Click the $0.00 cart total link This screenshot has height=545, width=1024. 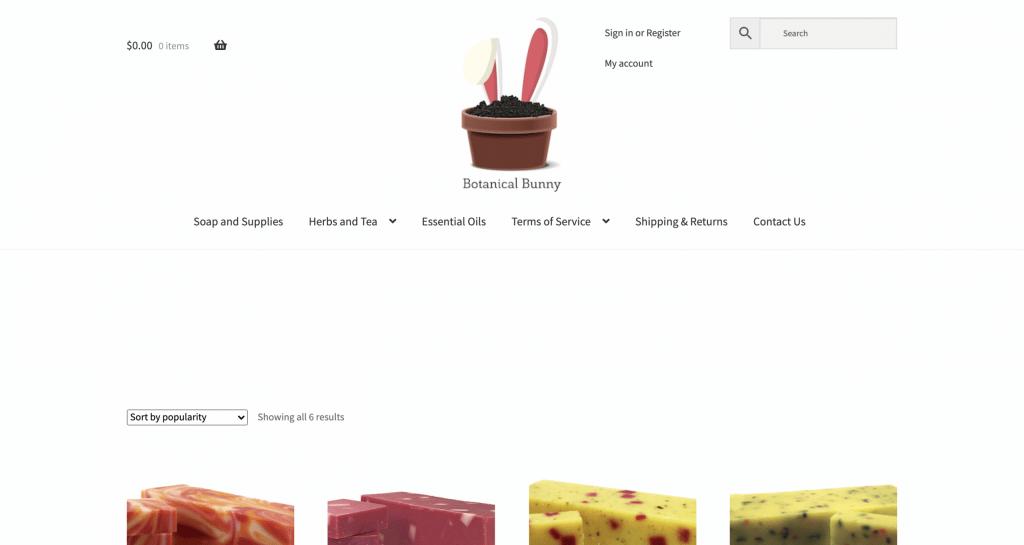tap(139, 46)
